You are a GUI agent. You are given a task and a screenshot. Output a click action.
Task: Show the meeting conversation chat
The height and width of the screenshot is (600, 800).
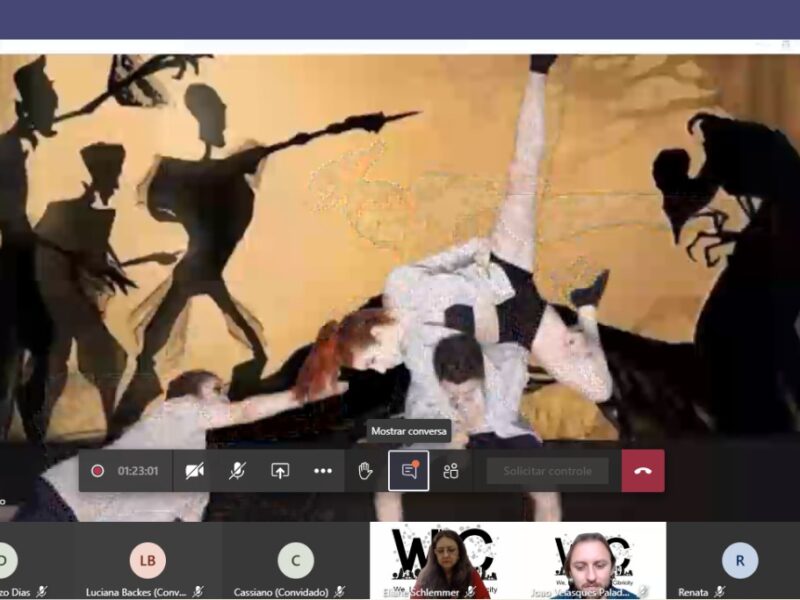coord(409,471)
